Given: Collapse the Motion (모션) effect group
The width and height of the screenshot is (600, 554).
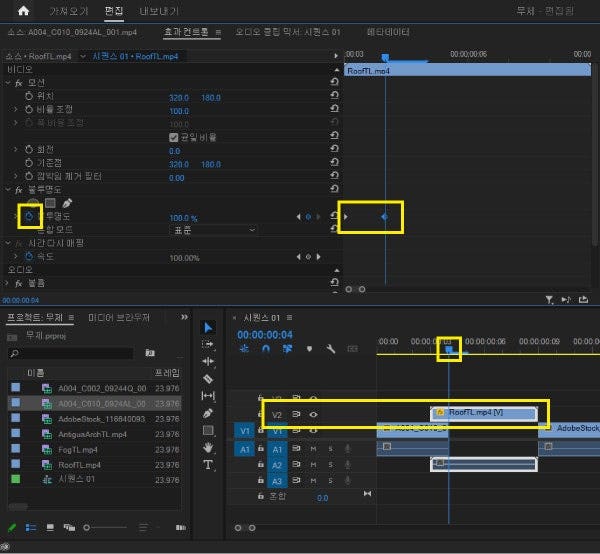Looking at the screenshot, I should point(9,82).
